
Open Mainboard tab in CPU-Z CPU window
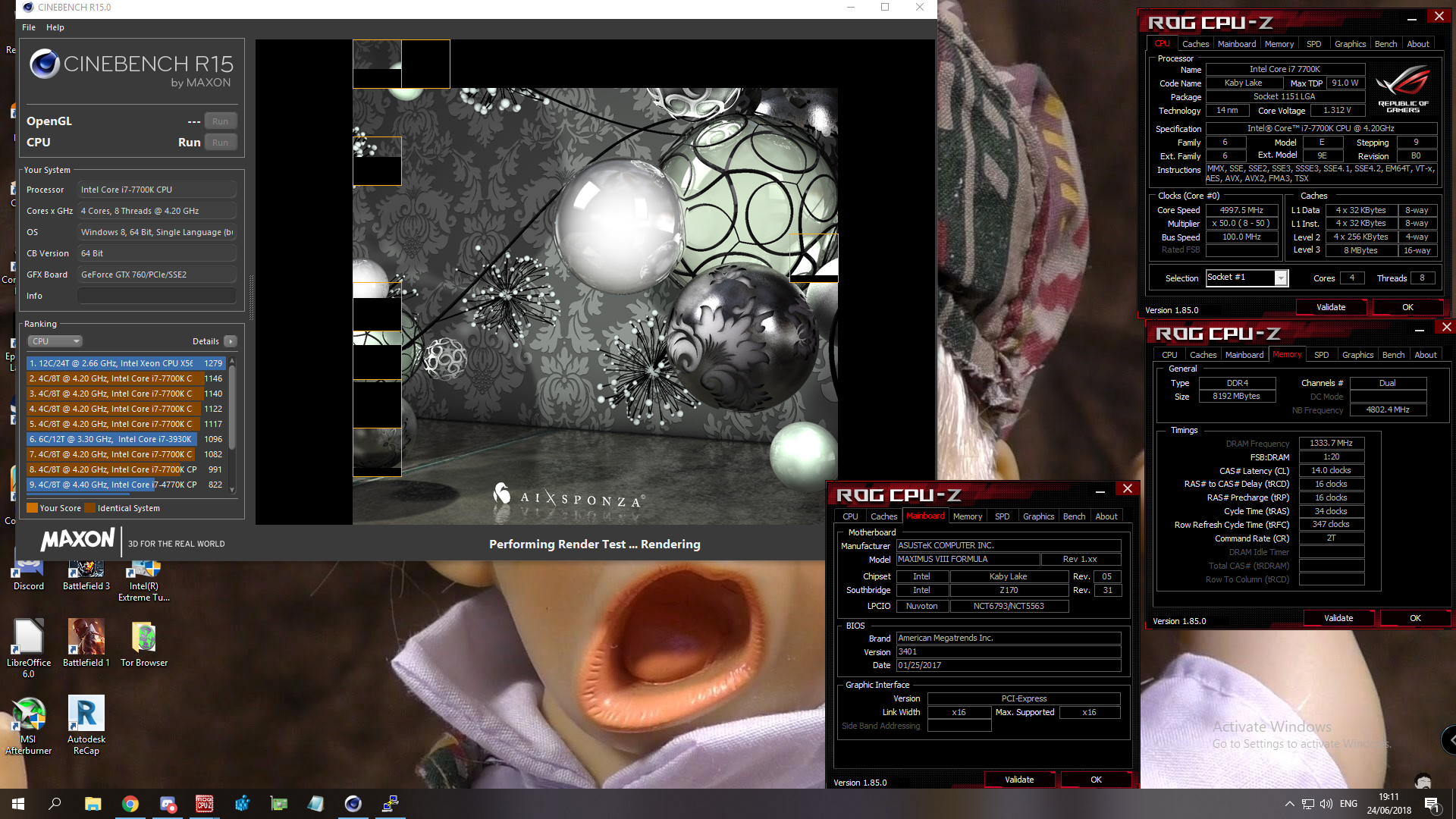coord(1237,44)
